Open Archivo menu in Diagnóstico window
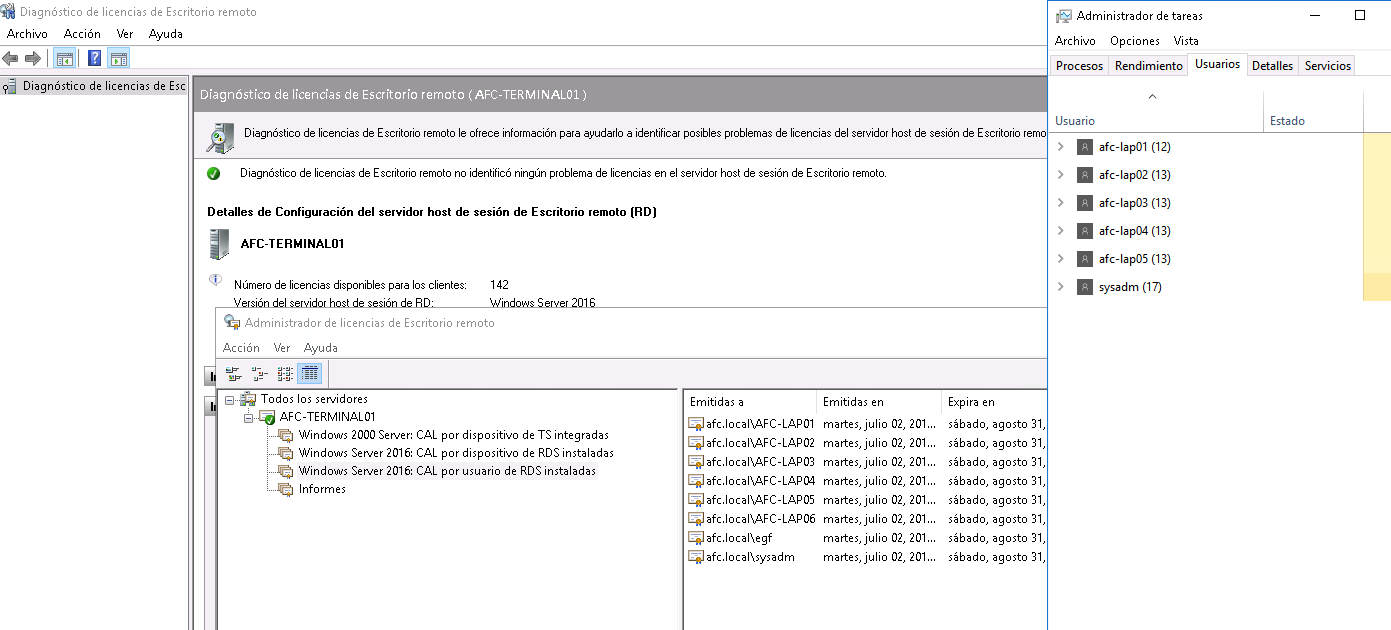This screenshot has width=1391, height=630. (27, 34)
